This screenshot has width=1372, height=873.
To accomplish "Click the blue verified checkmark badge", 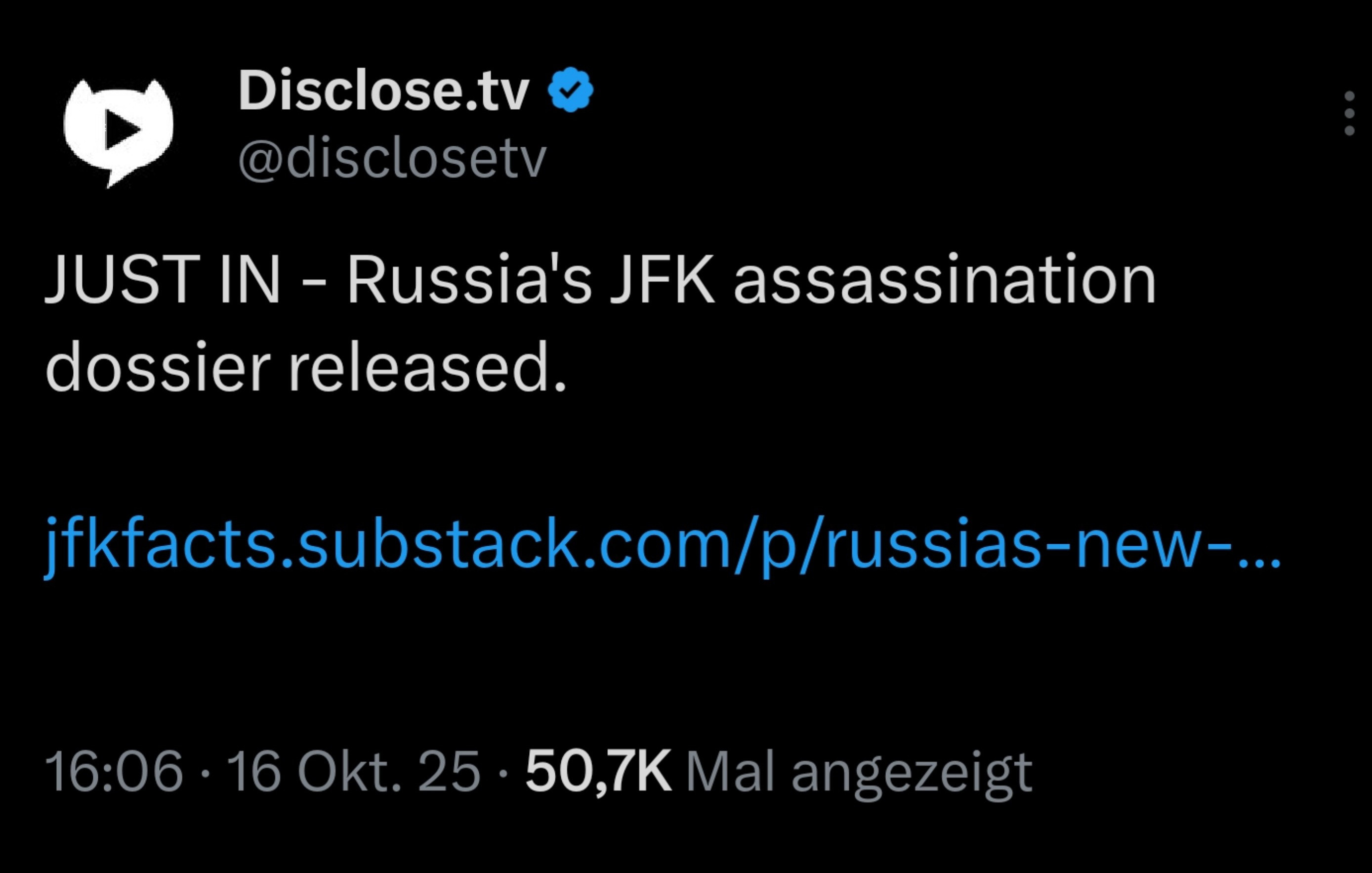I will coord(570,89).
